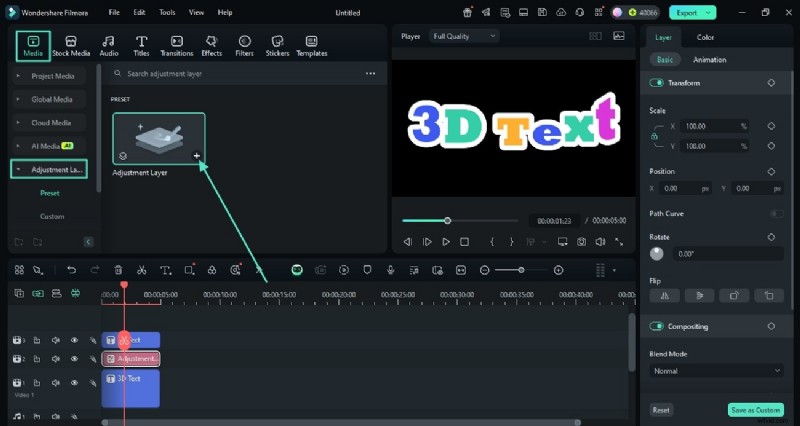The height and width of the screenshot is (426, 800).
Task: Toggle the Transform switch off
Action: pos(657,83)
